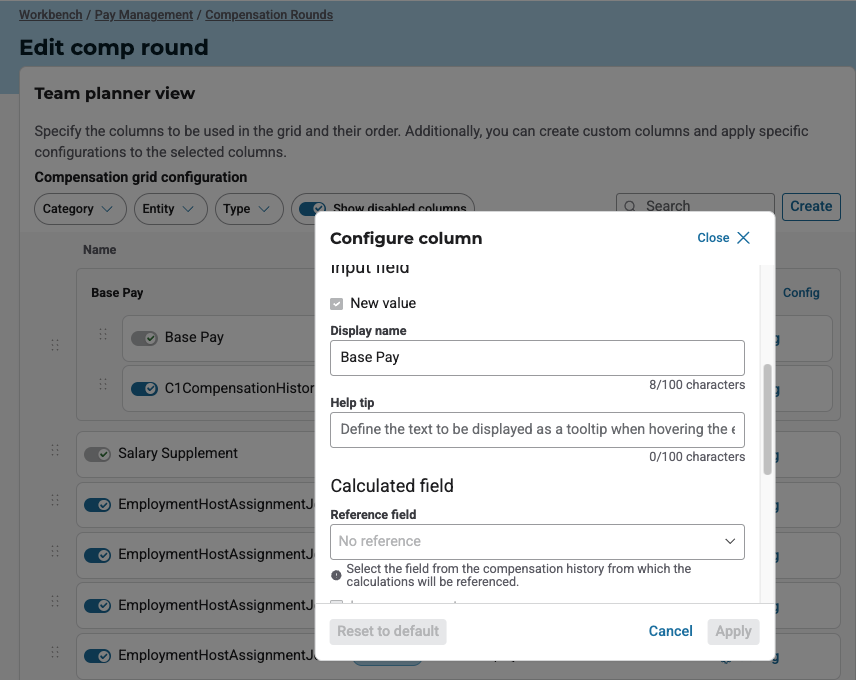Click the Help tip text field

(x=537, y=429)
